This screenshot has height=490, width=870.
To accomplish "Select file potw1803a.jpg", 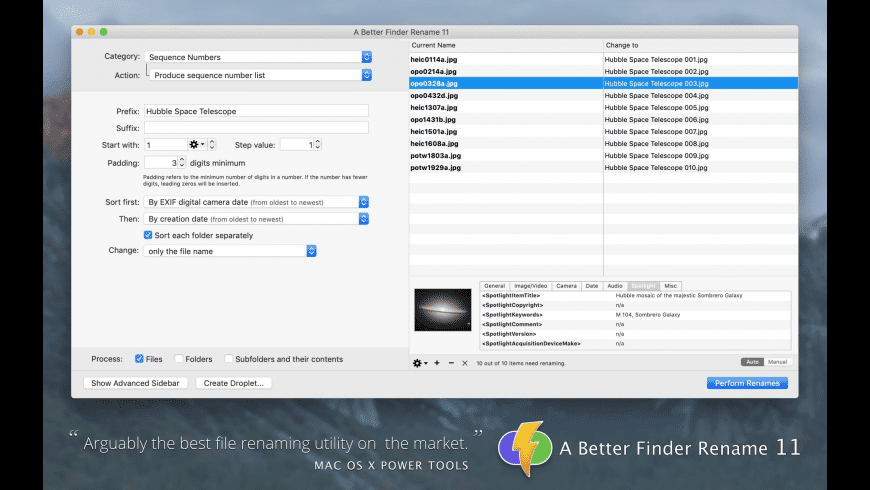I will [436, 155].
